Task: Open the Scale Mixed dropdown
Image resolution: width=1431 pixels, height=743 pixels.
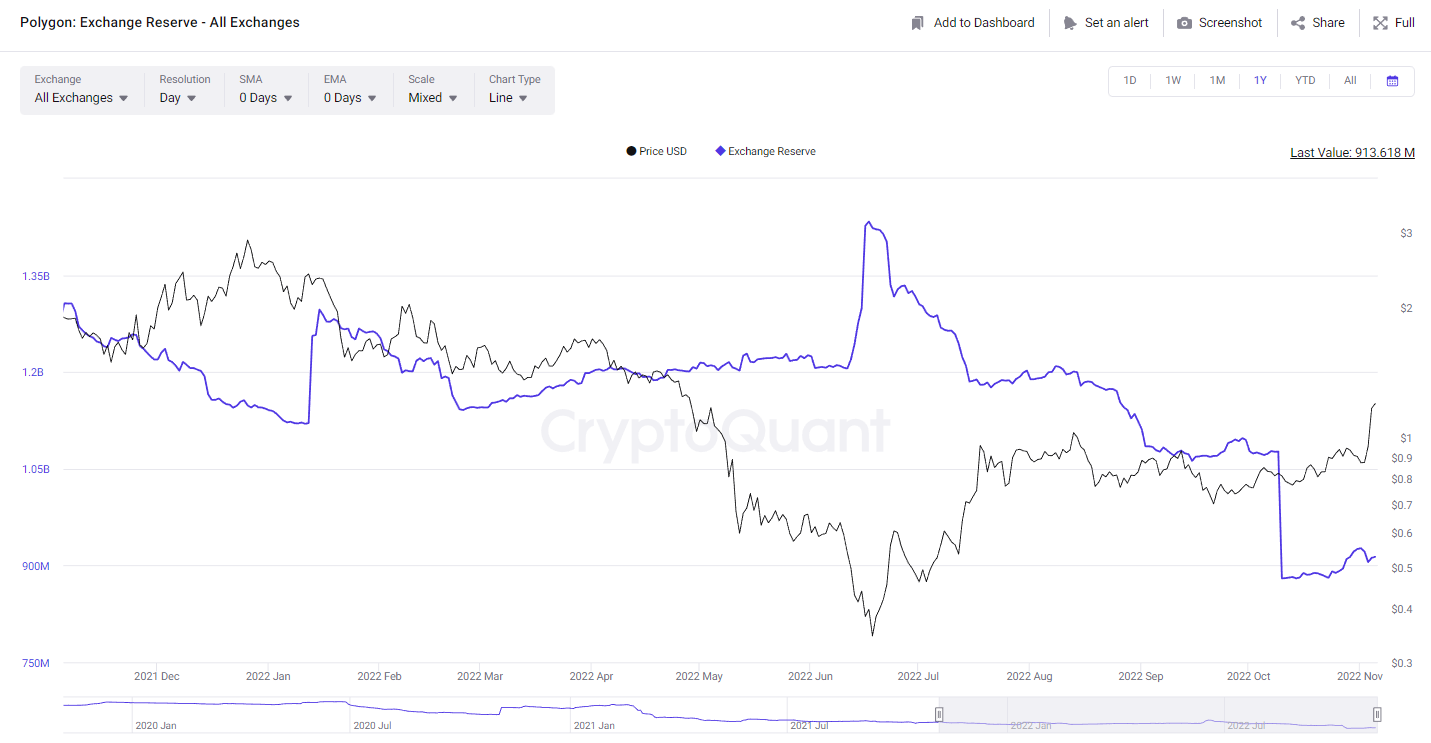Action: coord(433,98)
